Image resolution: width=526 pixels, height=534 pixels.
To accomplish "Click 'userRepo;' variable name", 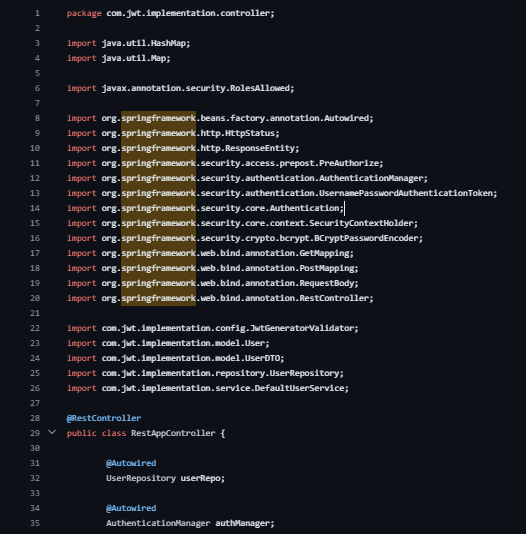I will coord(203,478).
